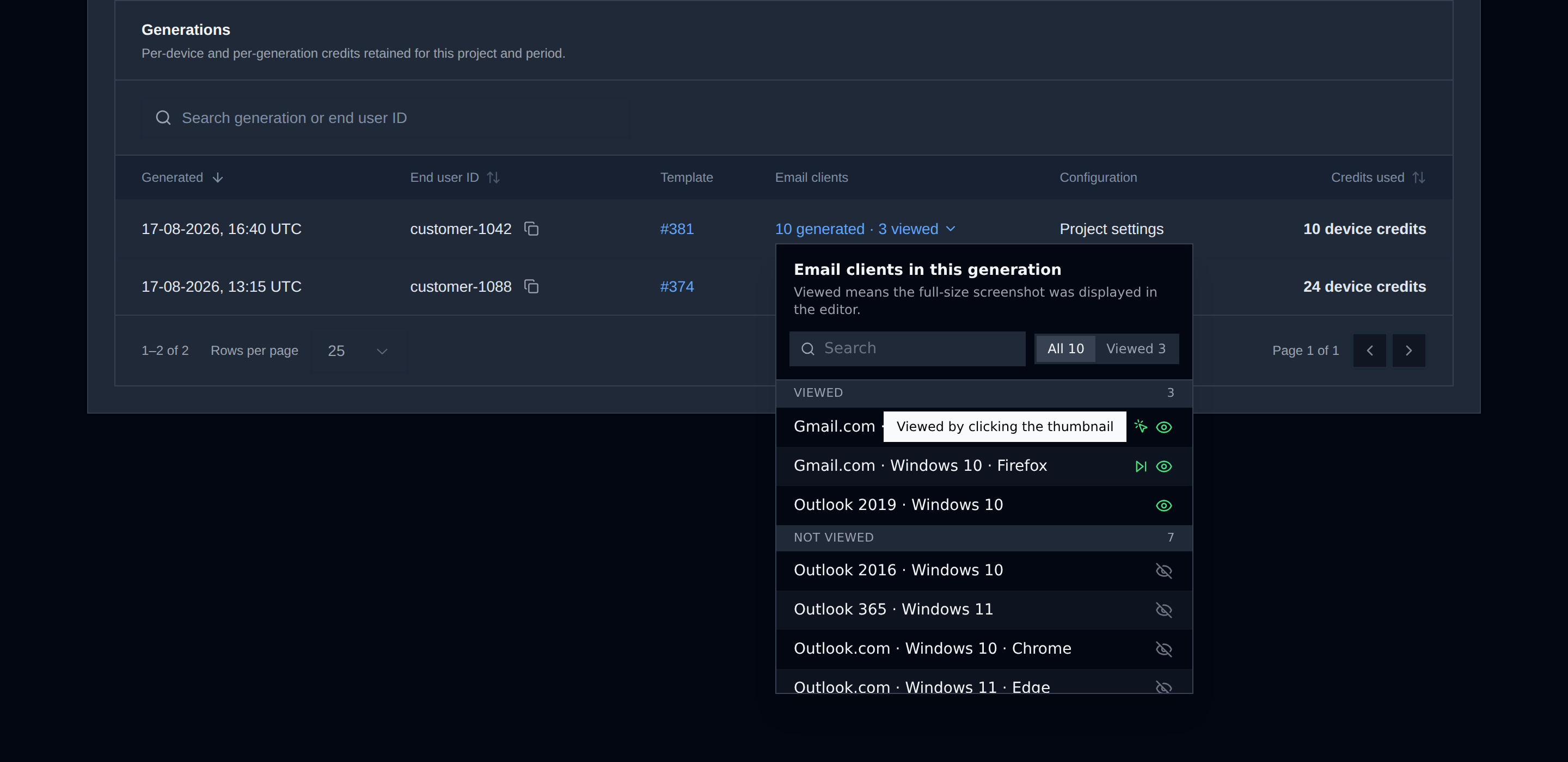1568x762 pixels.
Task: Click the magnifier icon in popup search
Action: pos(808,349)
